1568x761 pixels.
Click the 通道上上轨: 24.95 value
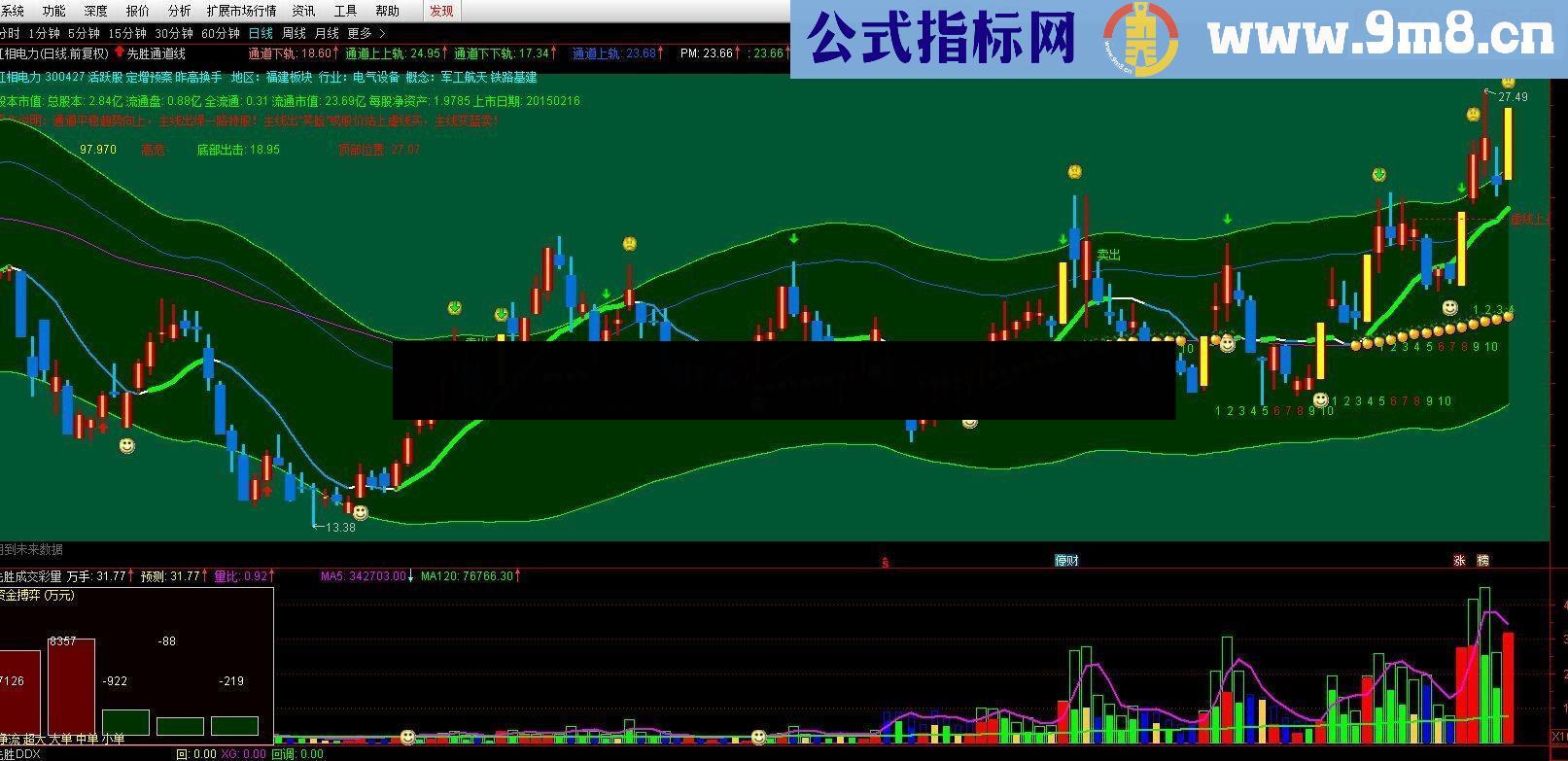(x=393, y=53)
